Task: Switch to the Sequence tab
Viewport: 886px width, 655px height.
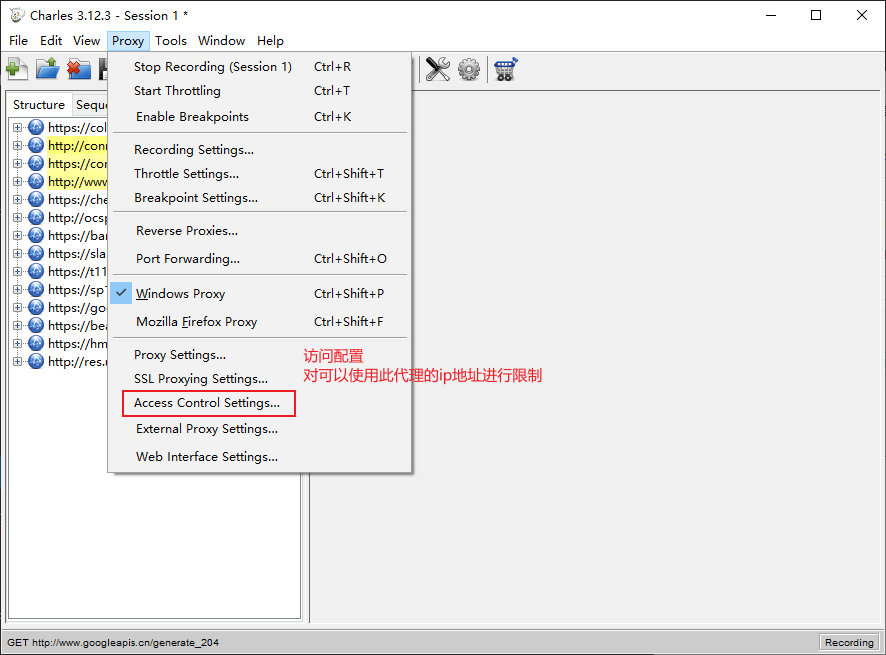Action: [x=90, y=105]
